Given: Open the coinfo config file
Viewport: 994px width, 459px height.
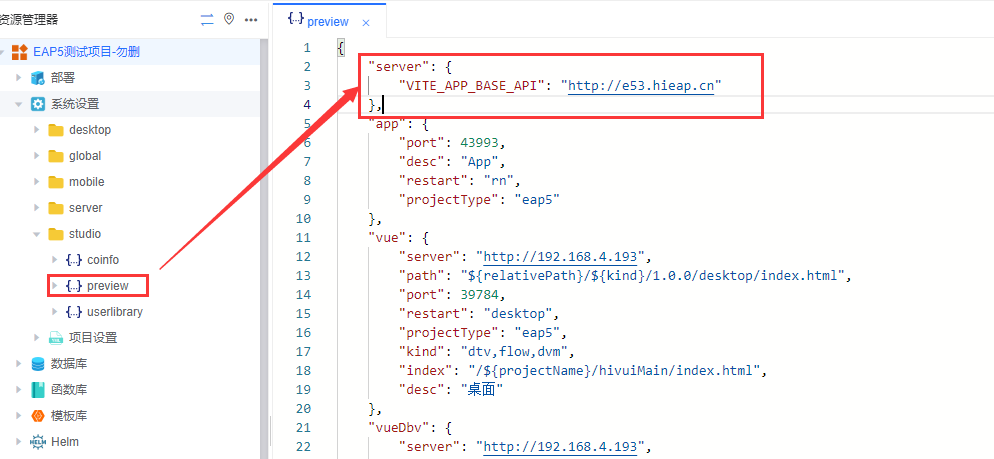Looking at the screenshot, I should [102, 260].
